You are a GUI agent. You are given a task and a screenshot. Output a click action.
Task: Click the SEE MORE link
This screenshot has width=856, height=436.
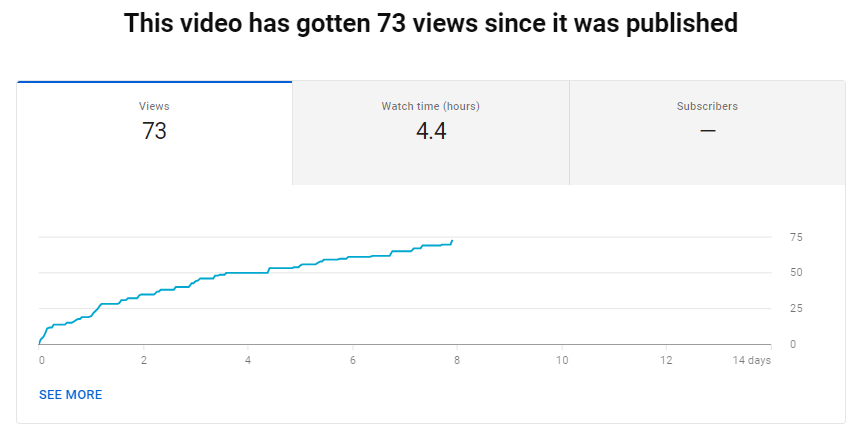coord(70,395)
